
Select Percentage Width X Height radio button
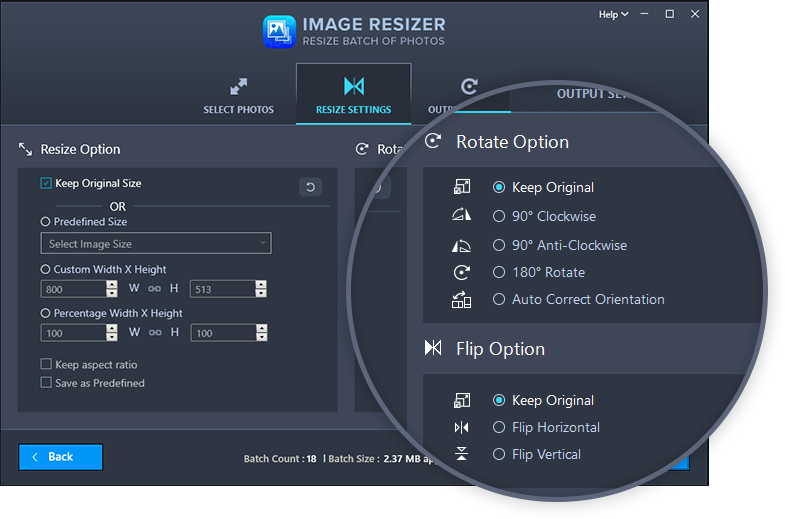point(46,313)
